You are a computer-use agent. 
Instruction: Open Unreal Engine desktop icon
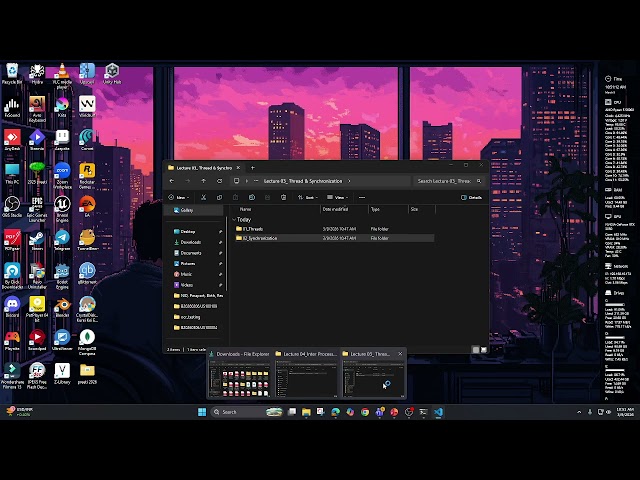pos(62,209)
